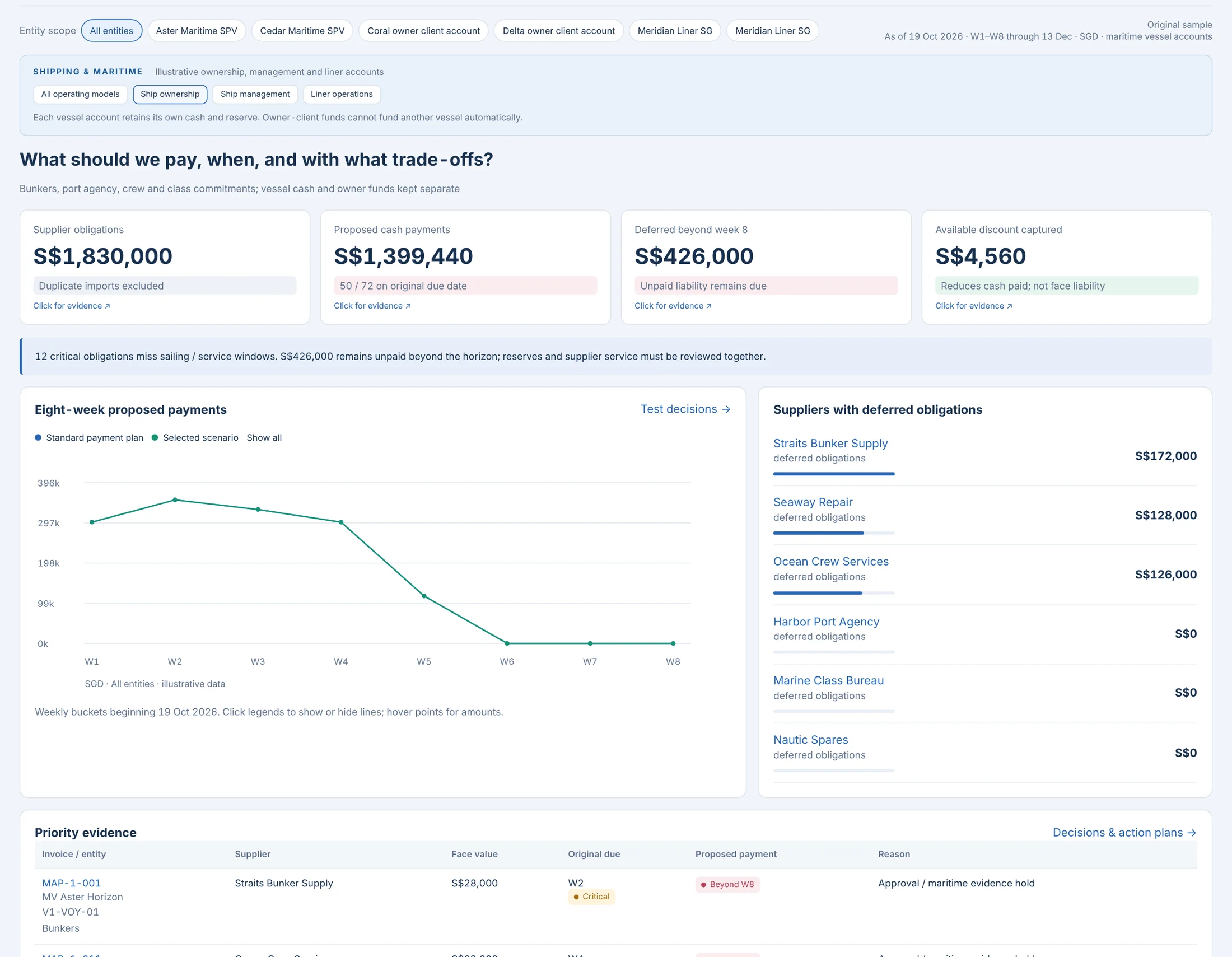
Task: Open evidence for Deferred beyond week 8
Action: click(673, 306)
